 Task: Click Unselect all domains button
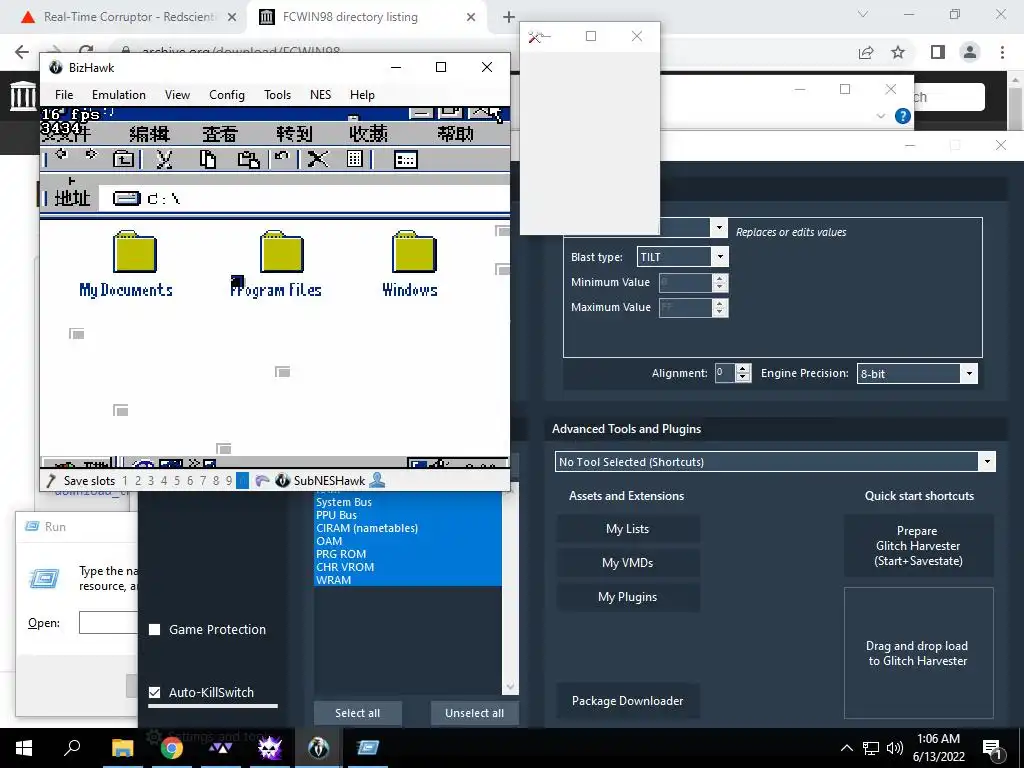474,713
